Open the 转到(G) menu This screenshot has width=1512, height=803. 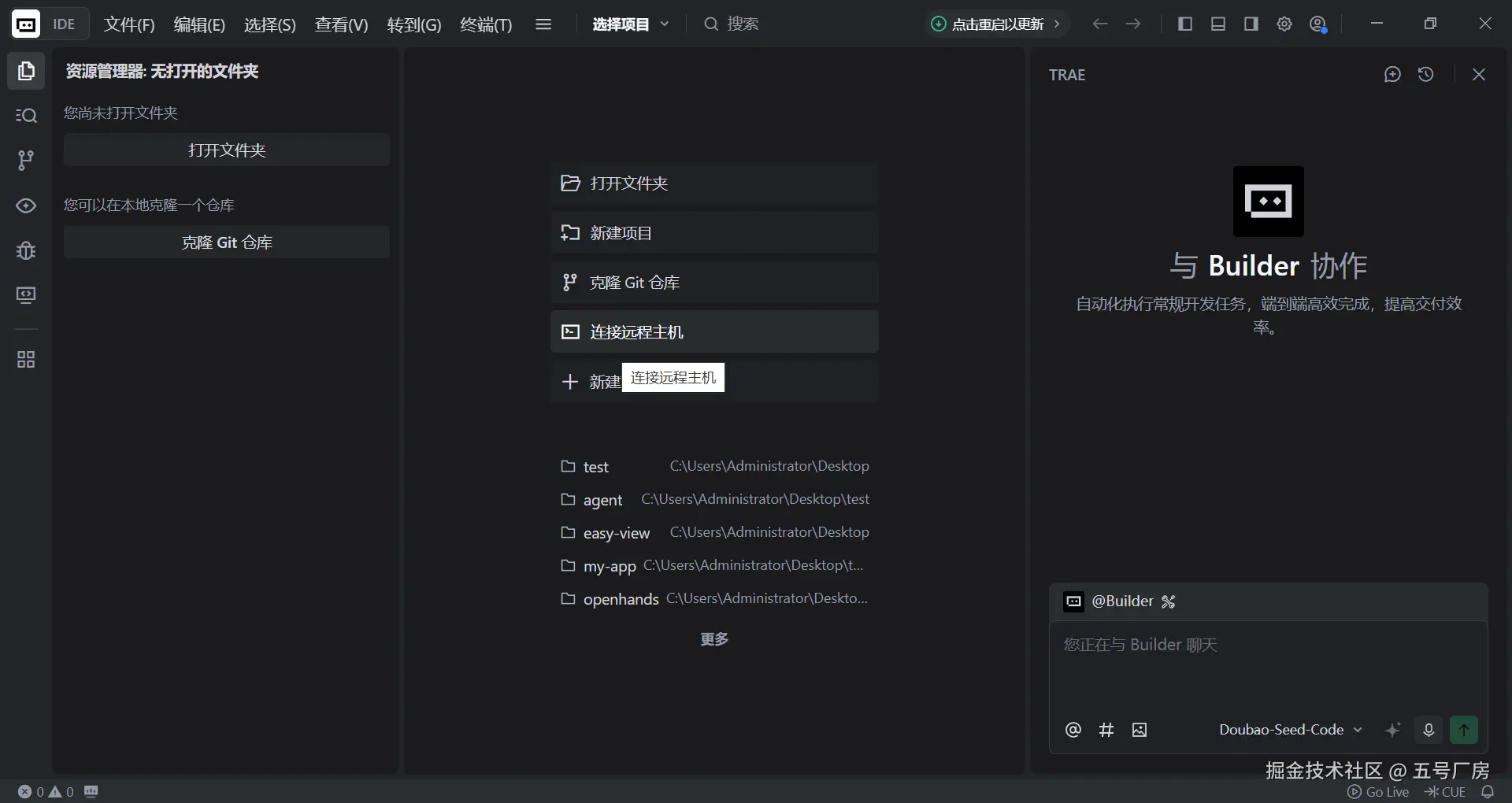(x=414, y=24)
